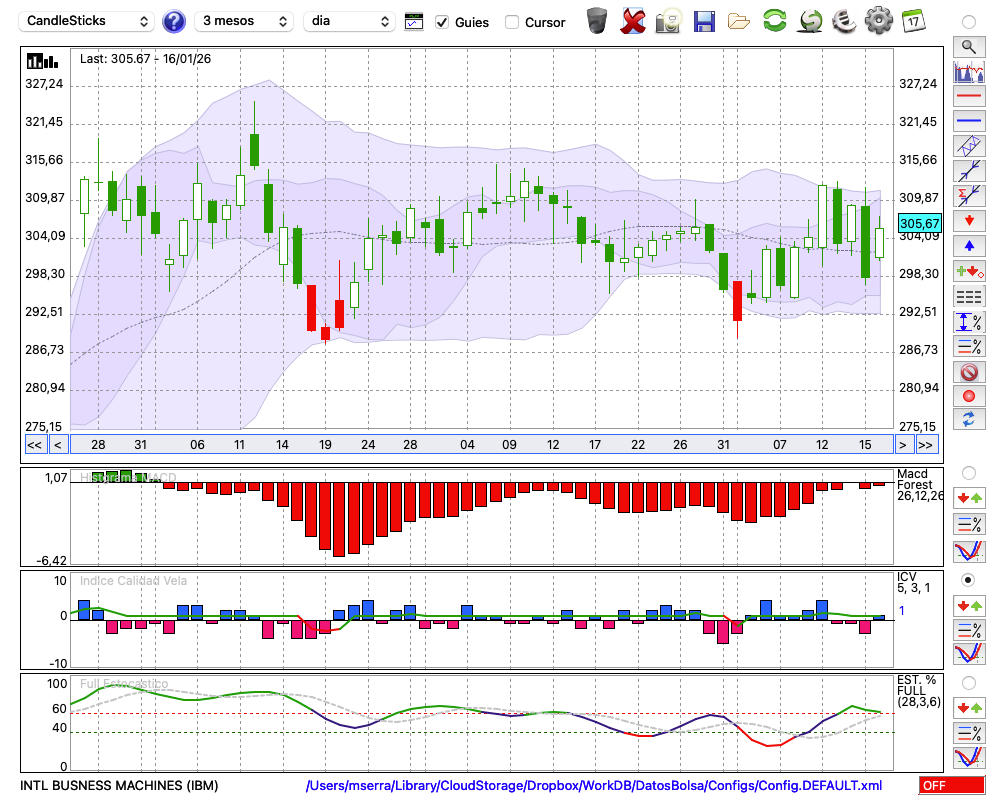Click the cyan 305,67 price label
This screenshot has width=1000, height=800.
click(x=919, y=223)
